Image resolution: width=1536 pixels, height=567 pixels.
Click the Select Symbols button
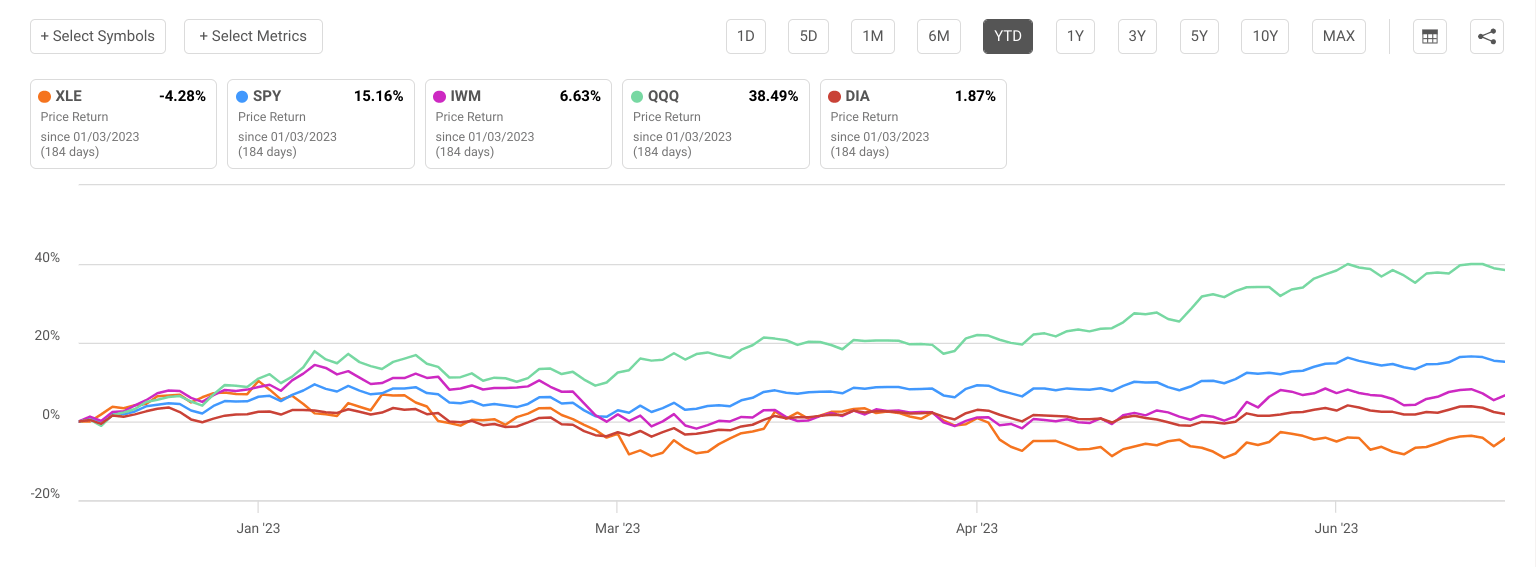[x=98, y=36]
